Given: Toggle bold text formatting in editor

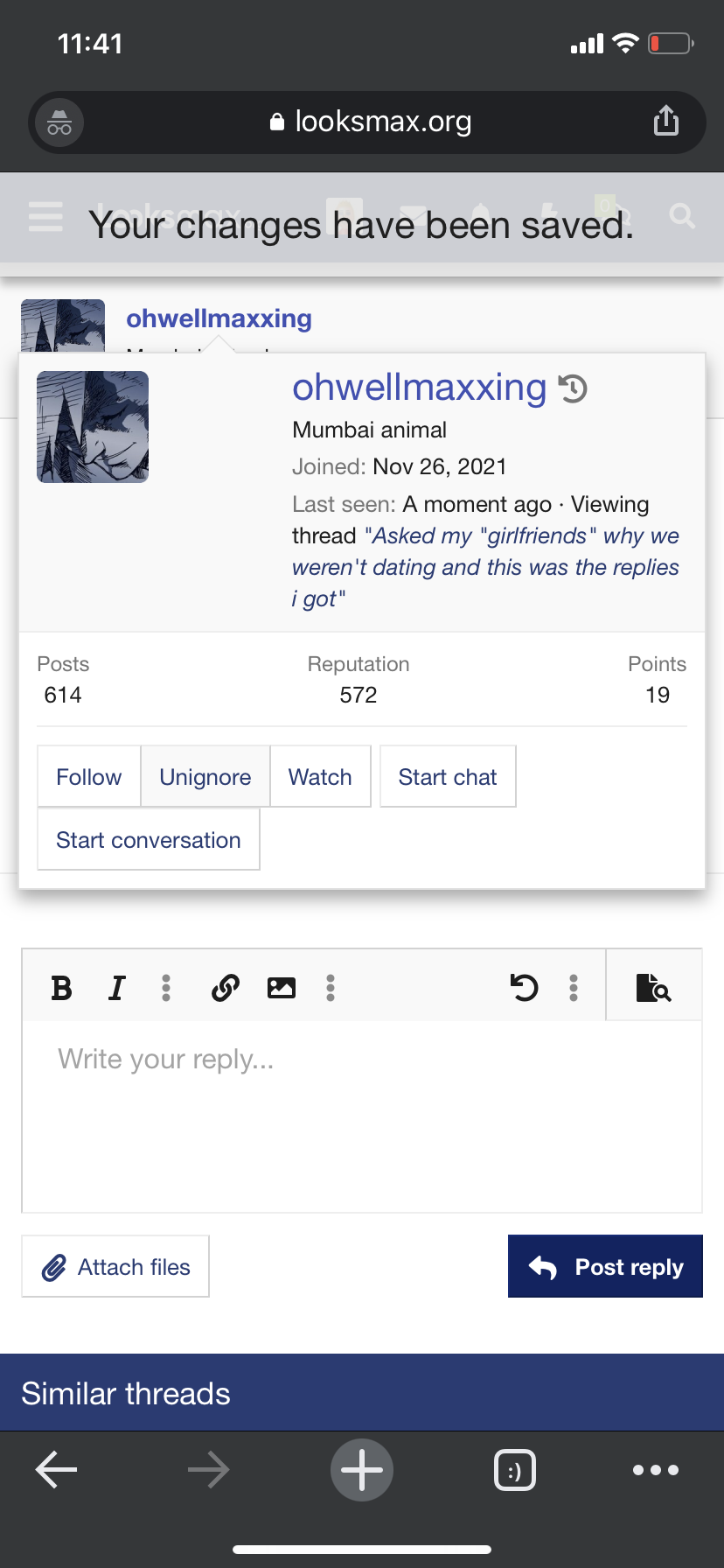Looking at the screenshot, I should 61,988.
